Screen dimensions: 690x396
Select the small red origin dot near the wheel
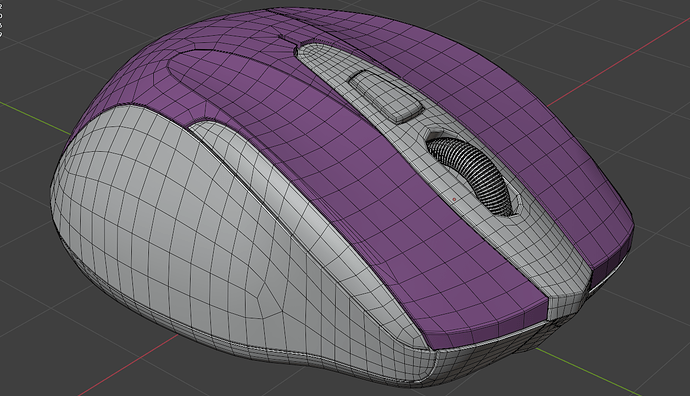point(455,199)
